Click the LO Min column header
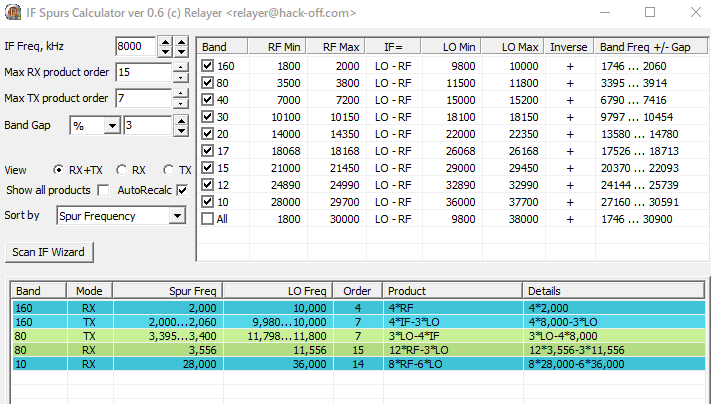The height and width of the screenshot is (404, 711). [x=459, y=46]
